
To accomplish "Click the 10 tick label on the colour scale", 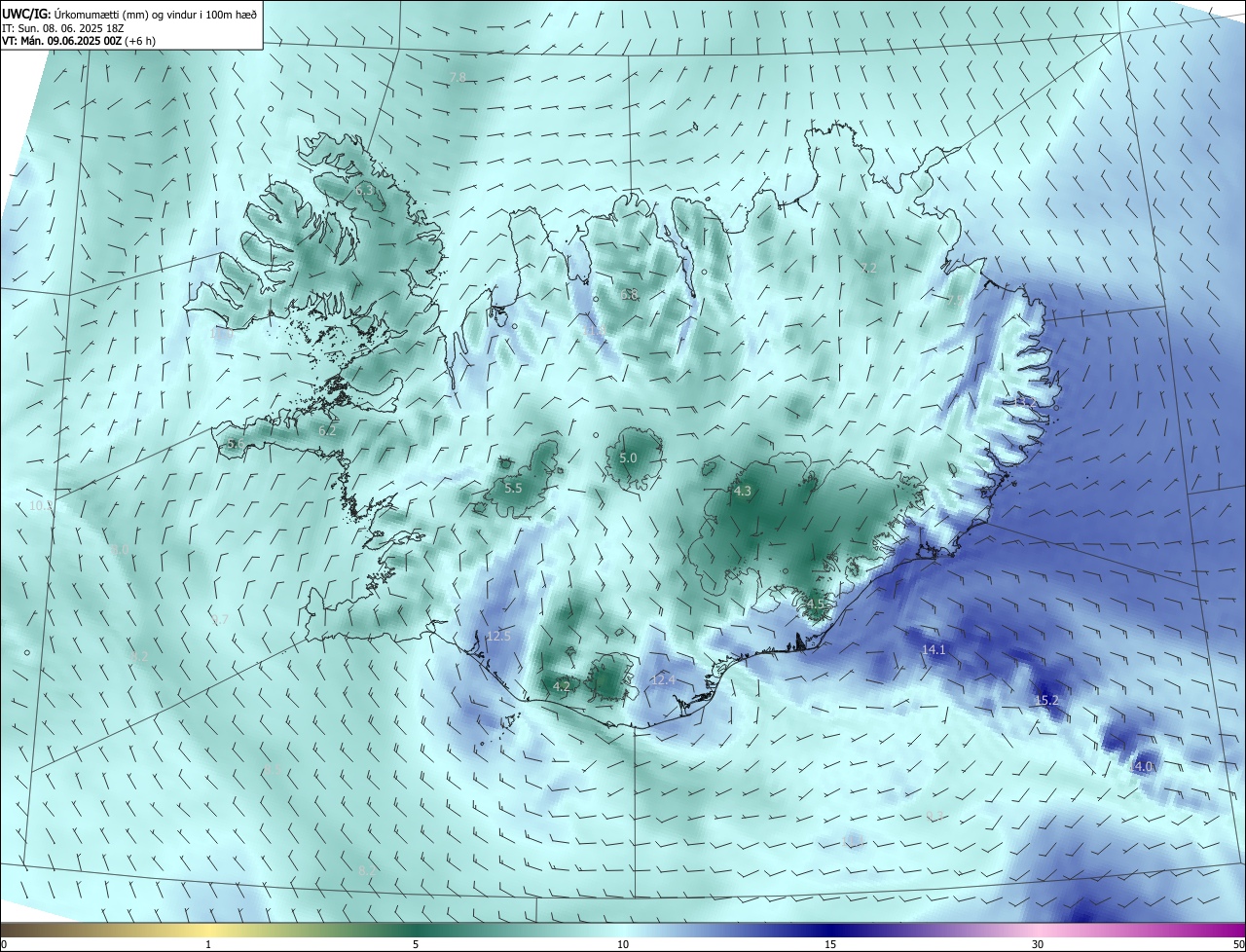I will coord(623,945).
